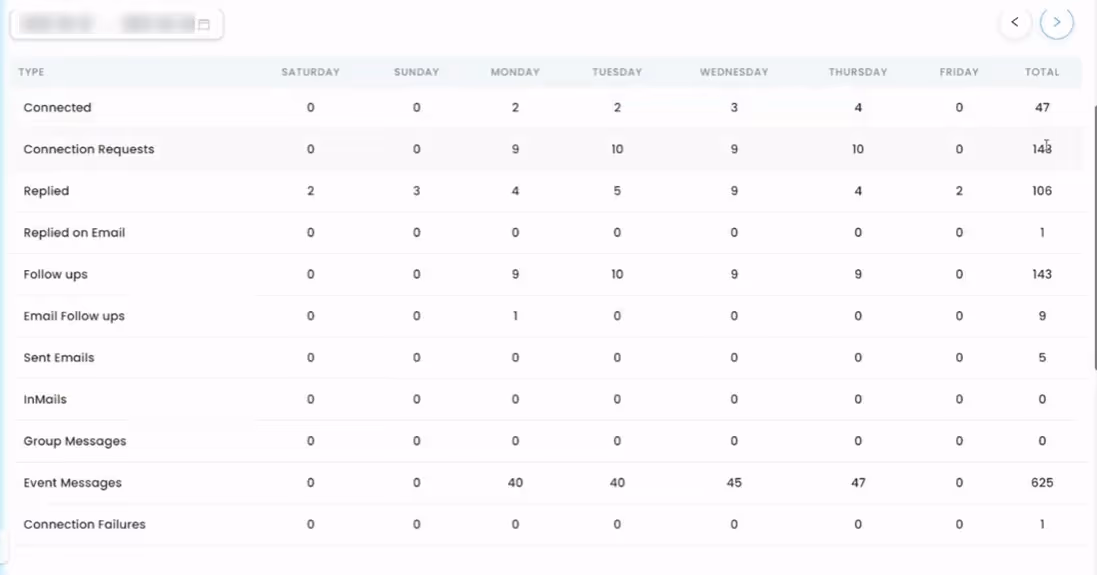Click Email Follow ups Monday value 1
Image resolution: width=1097 pixels, height=575 pixels.
click(x=515, y=316)
